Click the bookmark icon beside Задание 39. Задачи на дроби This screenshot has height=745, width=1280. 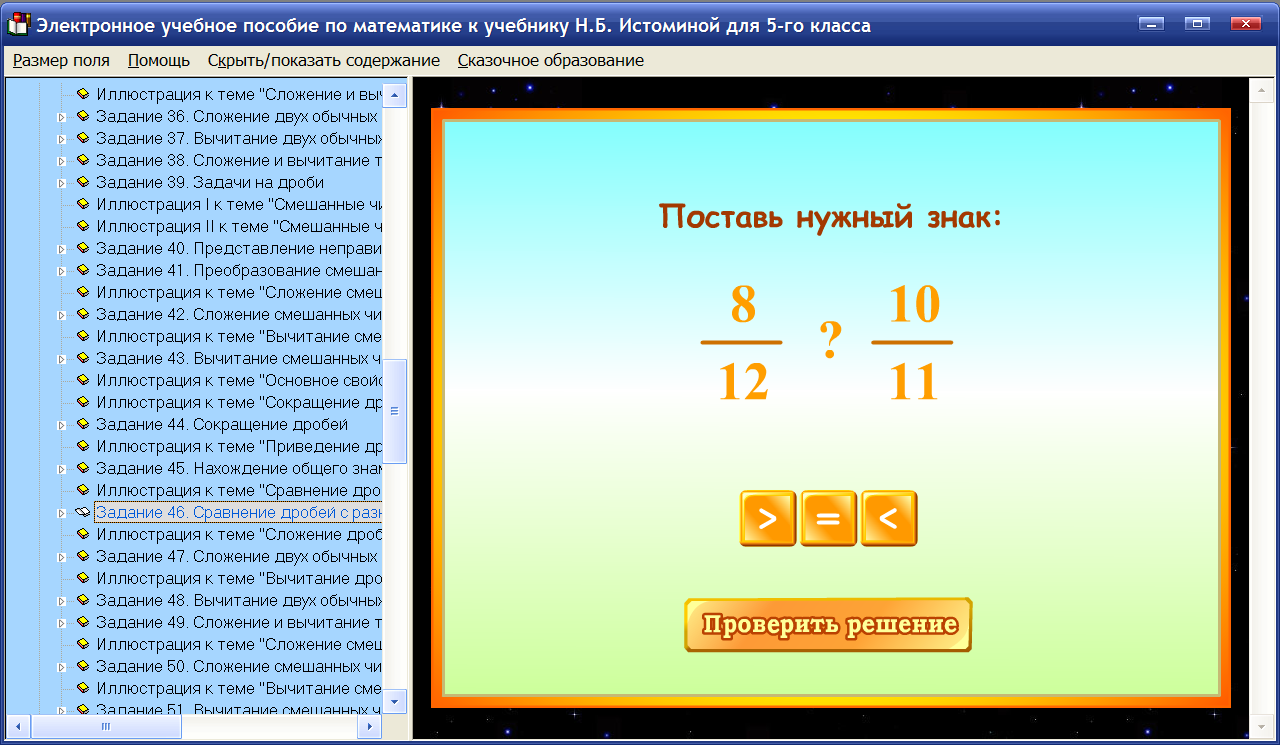(84, 181)
